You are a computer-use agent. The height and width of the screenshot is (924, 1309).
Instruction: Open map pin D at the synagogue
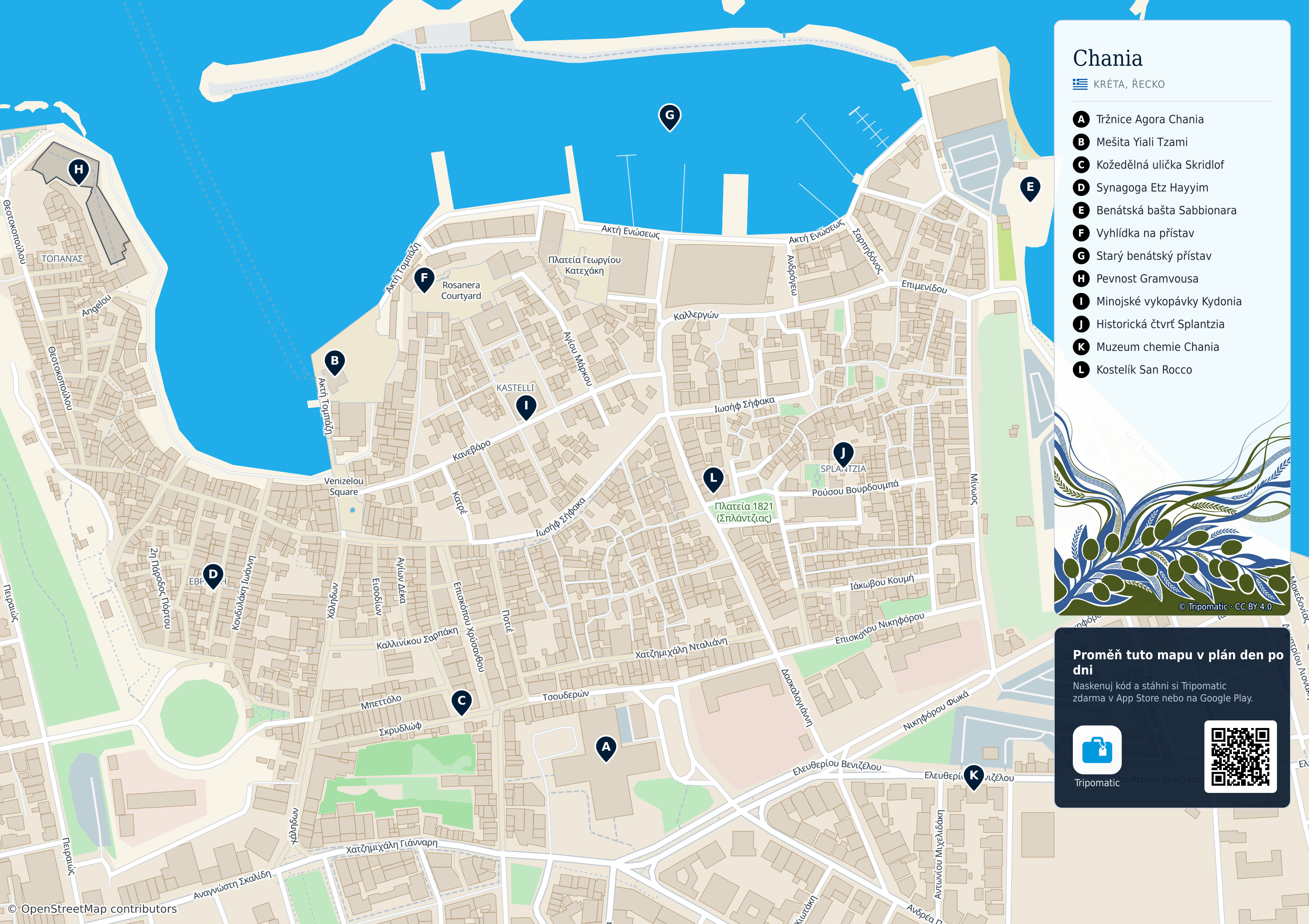click(213, 576)
